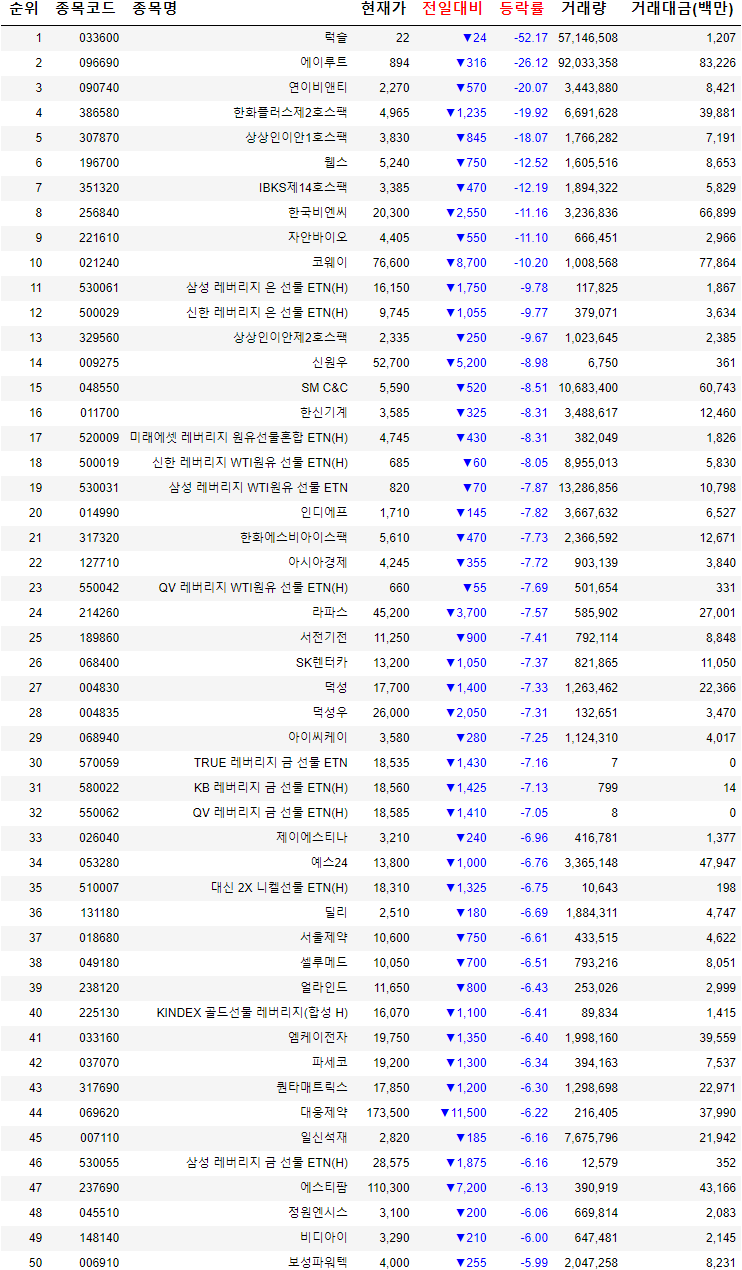
Task: Select stock name 예스24
Action: (x=330, y=863)
